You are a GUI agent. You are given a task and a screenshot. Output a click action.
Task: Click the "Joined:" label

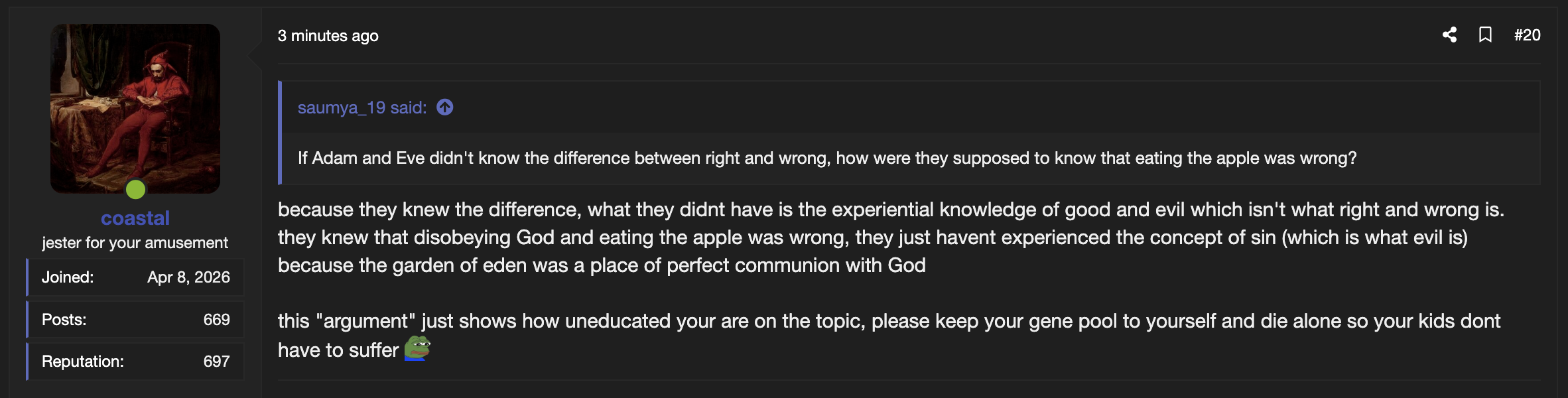[68, 277]
